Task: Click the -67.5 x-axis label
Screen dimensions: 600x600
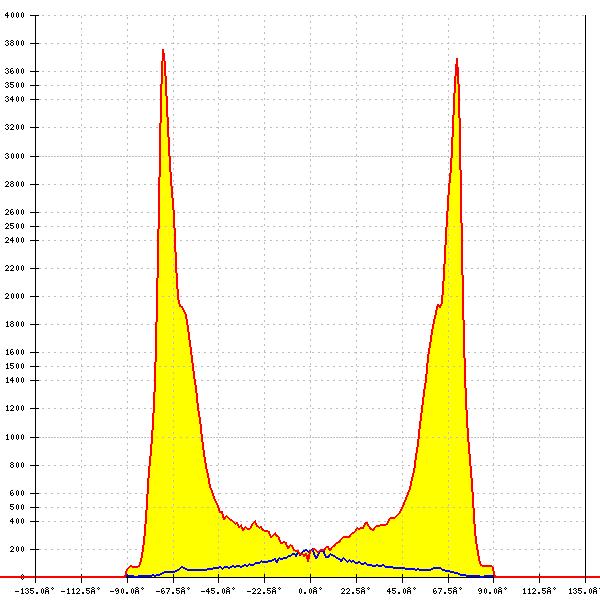Action: 173,591
